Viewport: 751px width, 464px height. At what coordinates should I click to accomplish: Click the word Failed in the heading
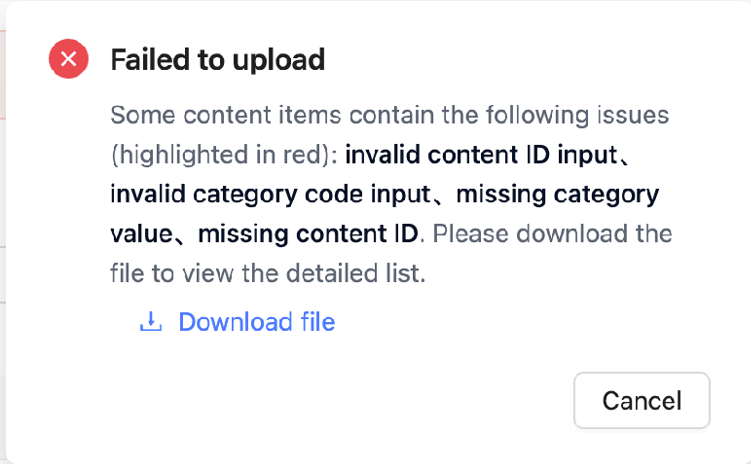pyautogui.click(x=150, y=59)
